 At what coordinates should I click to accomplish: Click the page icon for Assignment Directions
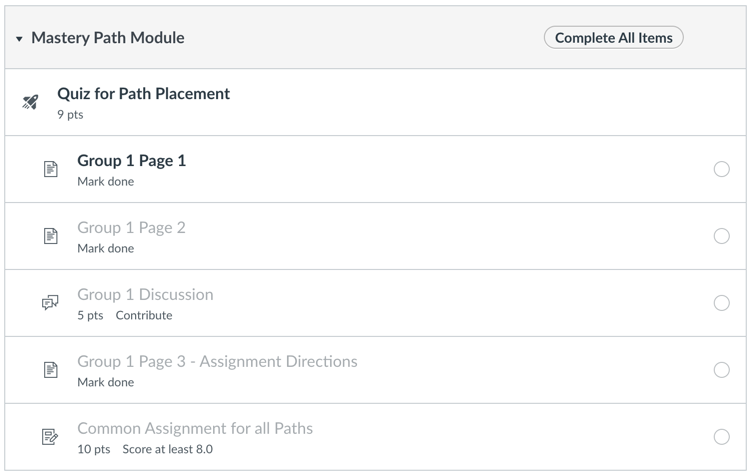click(x=50, y=371)
